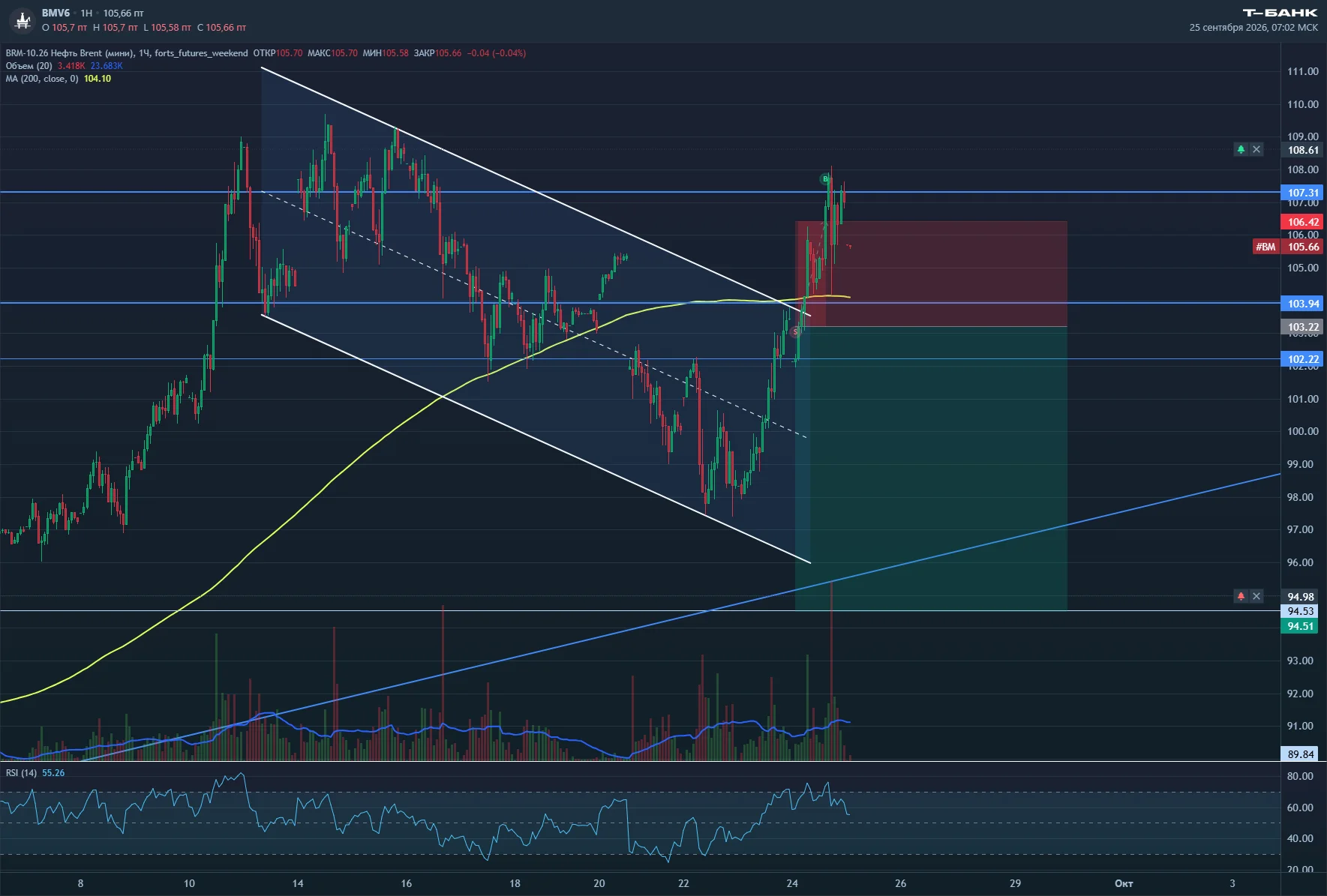
Task: Click the 1H timeframe label
Action: [86, 13]
